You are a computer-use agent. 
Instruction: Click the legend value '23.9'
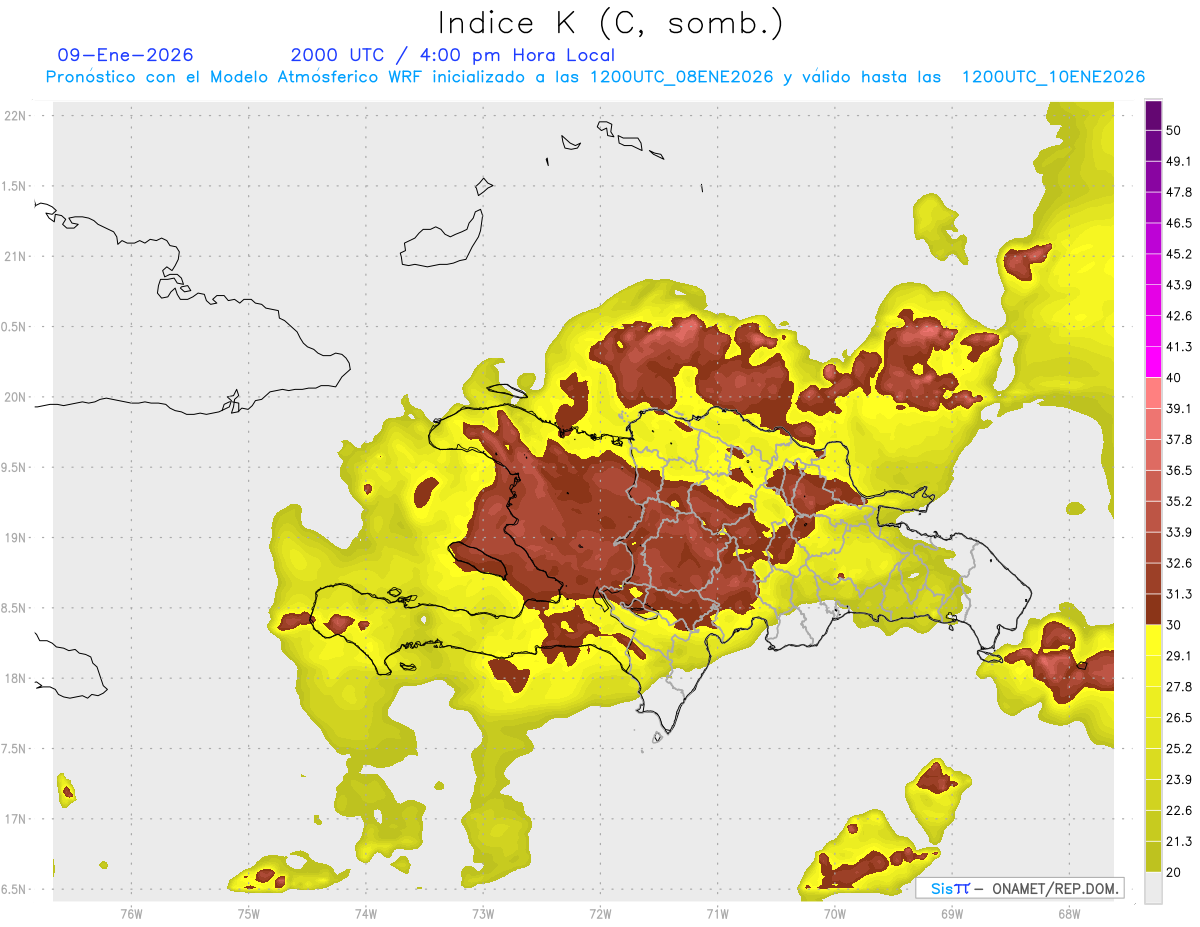click(1179, 780)
